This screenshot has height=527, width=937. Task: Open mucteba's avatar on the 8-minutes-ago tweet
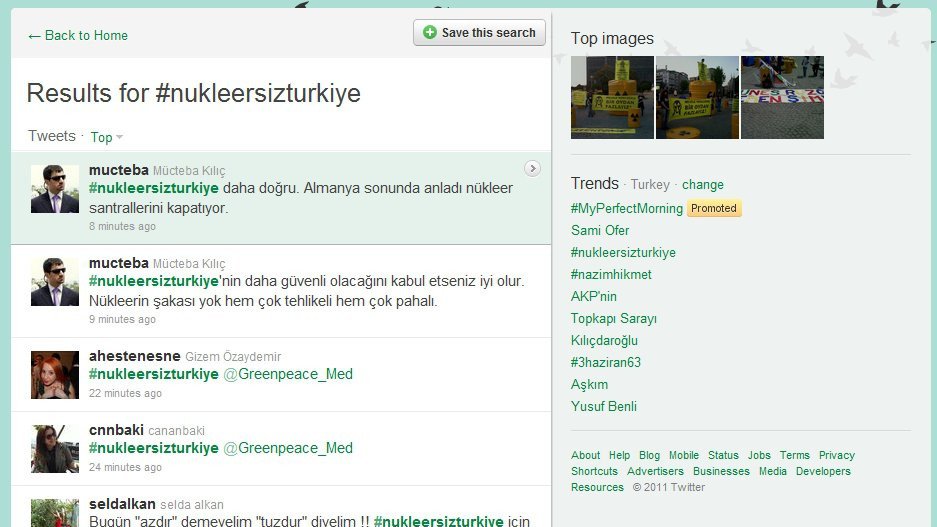[55, 189]
